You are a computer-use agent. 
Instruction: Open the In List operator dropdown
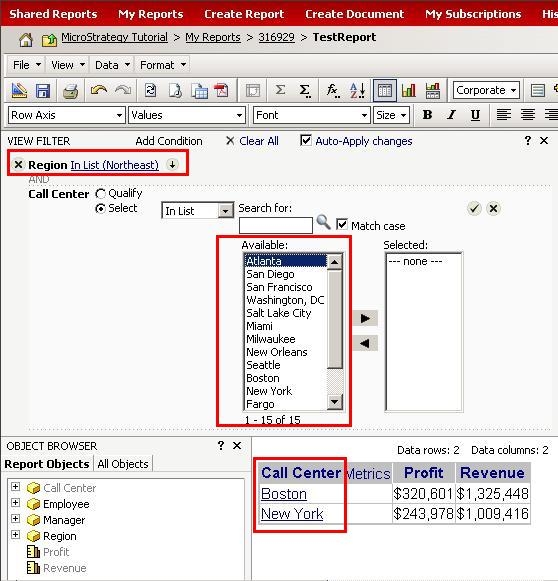tap(197, 210)
